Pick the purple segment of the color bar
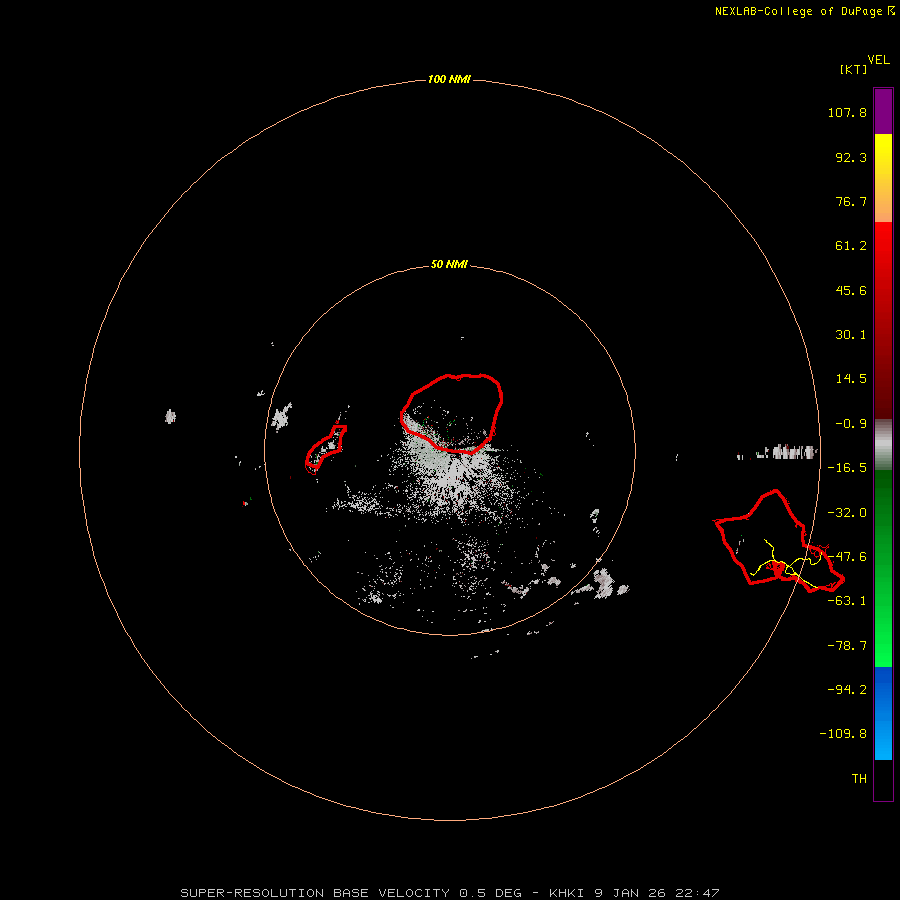 [883, 111]
